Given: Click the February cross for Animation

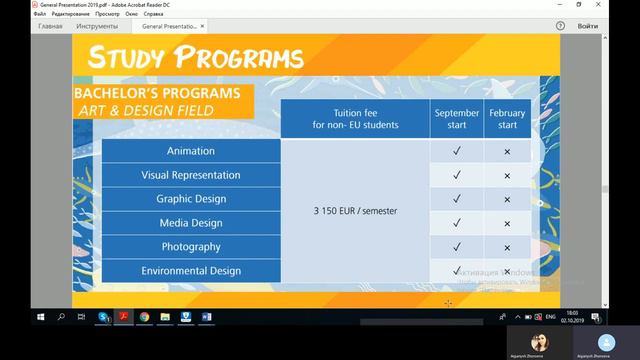Looking at the screenshot, I should click(x=507, y=152).
